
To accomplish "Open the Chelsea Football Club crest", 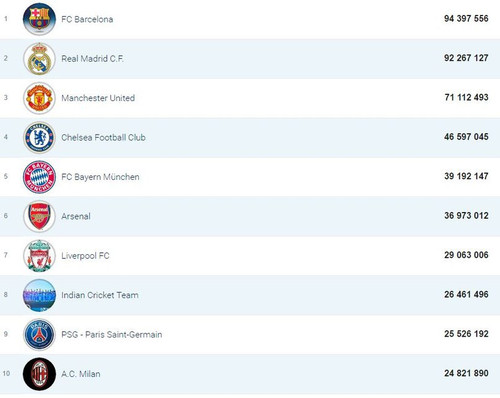I will click(39, 137).
